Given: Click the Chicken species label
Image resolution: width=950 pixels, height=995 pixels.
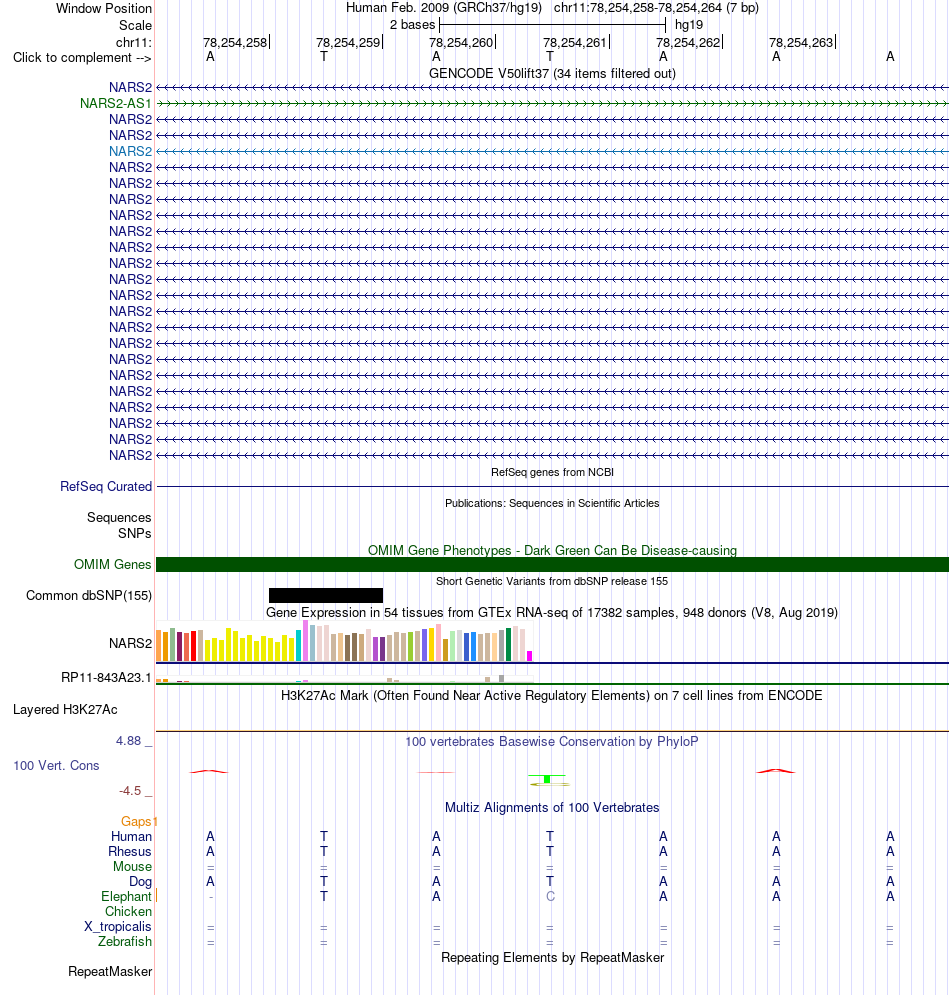Looking at the screenshot, I should coord(128,911).
